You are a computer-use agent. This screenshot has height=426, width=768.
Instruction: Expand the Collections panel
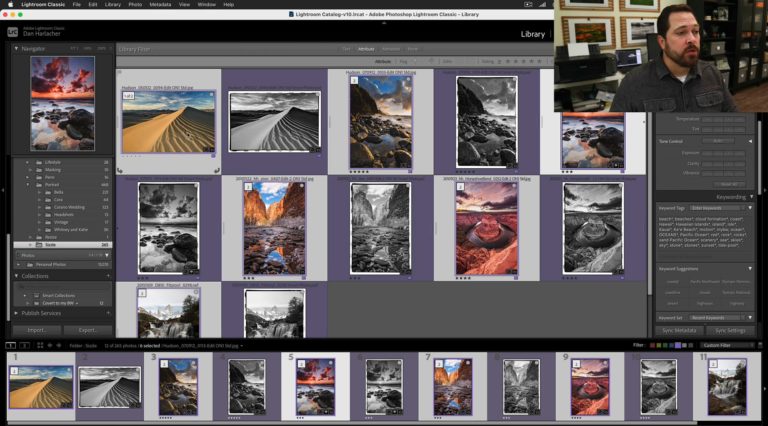pos(16,276)
